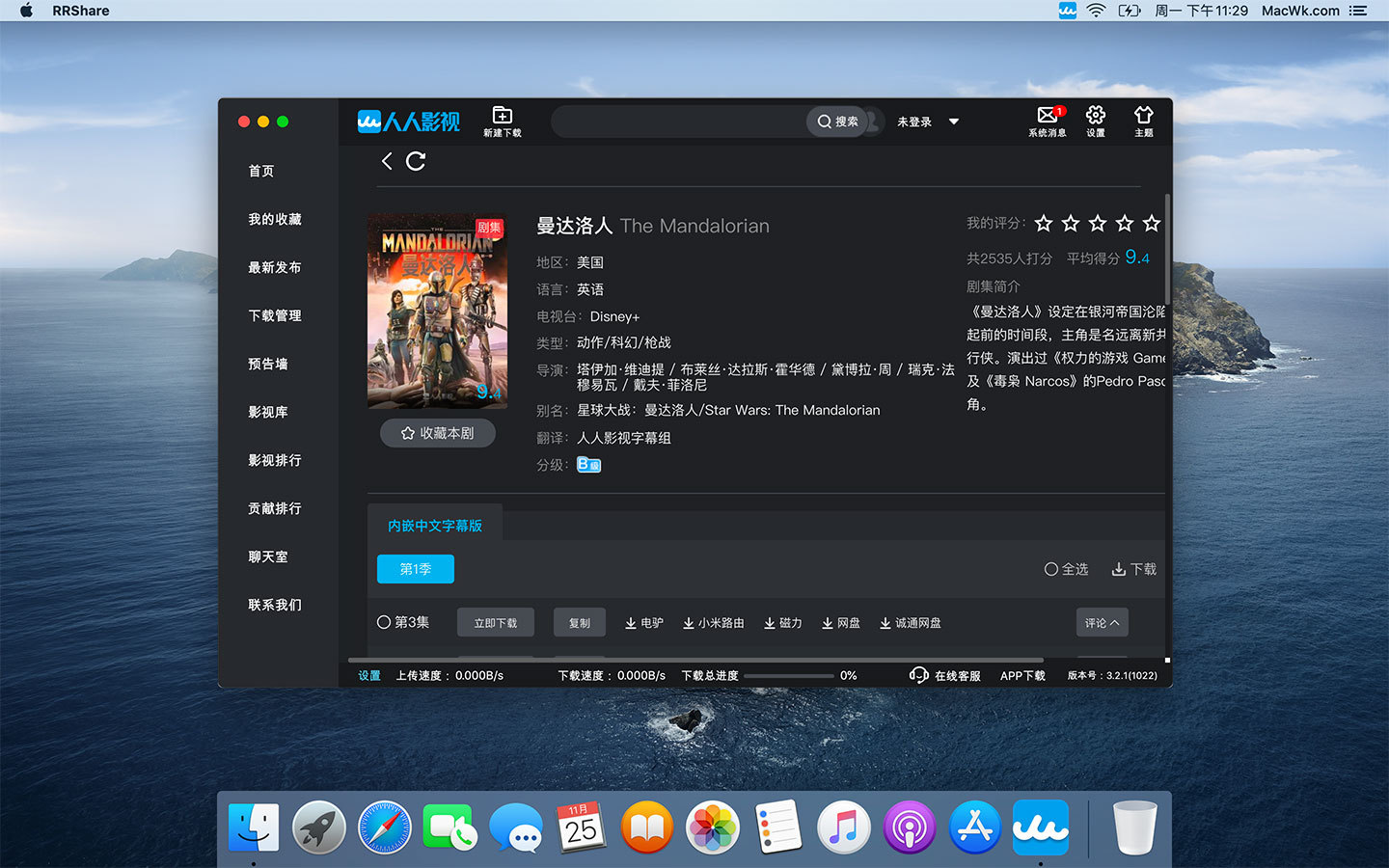Open the Theme (主题) shirt icon
The width and height of the screenshot is (1389, 868).
point(1144,122)
